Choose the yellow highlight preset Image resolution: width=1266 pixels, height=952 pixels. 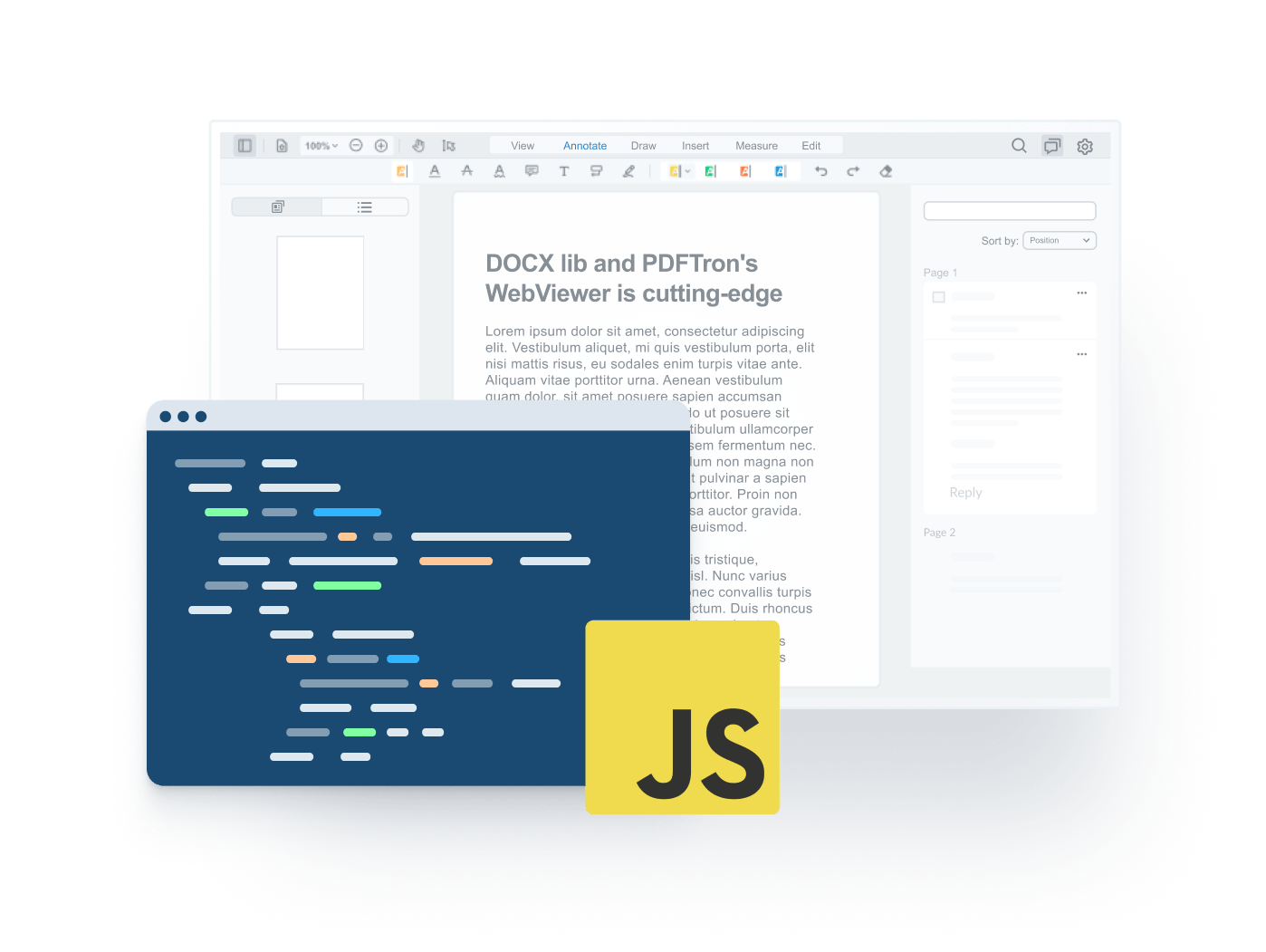point(675,171)
